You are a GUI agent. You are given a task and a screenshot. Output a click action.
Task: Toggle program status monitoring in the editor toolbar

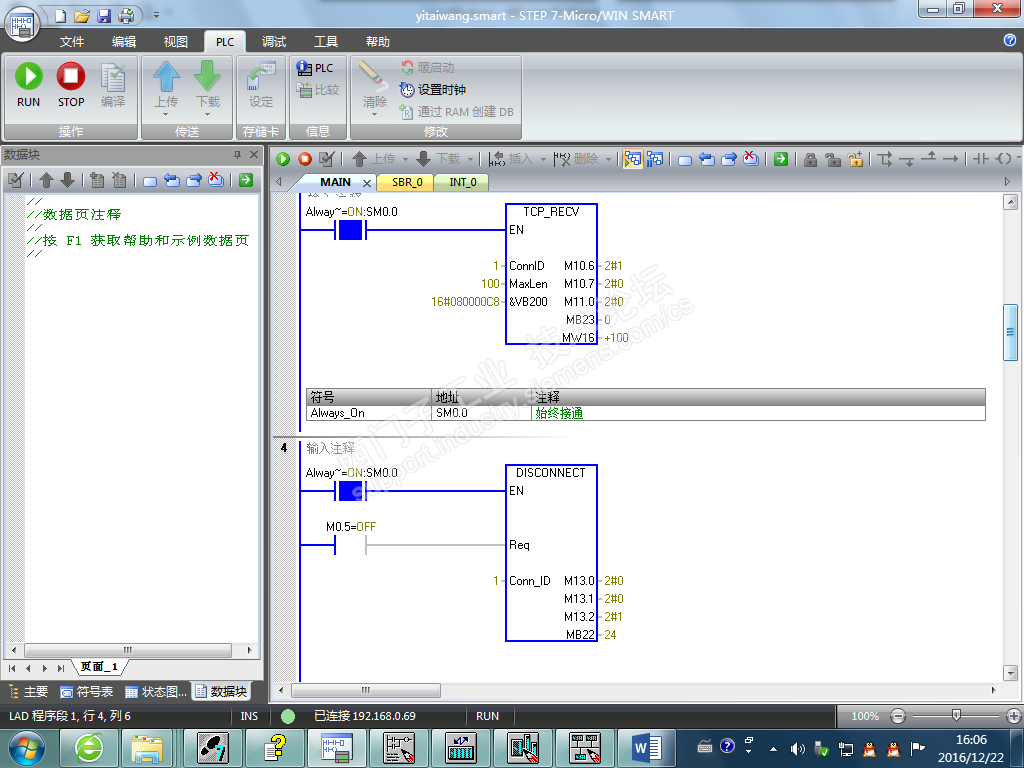[632, 159]
